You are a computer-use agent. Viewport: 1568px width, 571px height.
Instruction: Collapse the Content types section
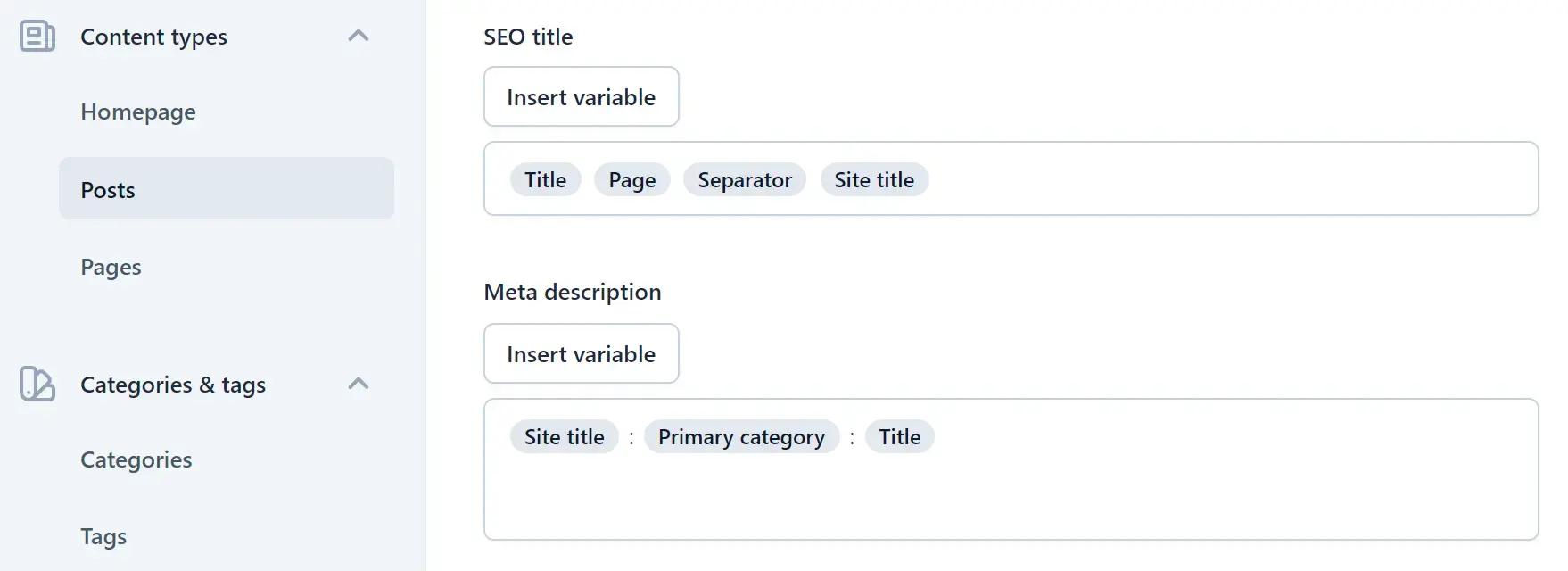(359, 36)
